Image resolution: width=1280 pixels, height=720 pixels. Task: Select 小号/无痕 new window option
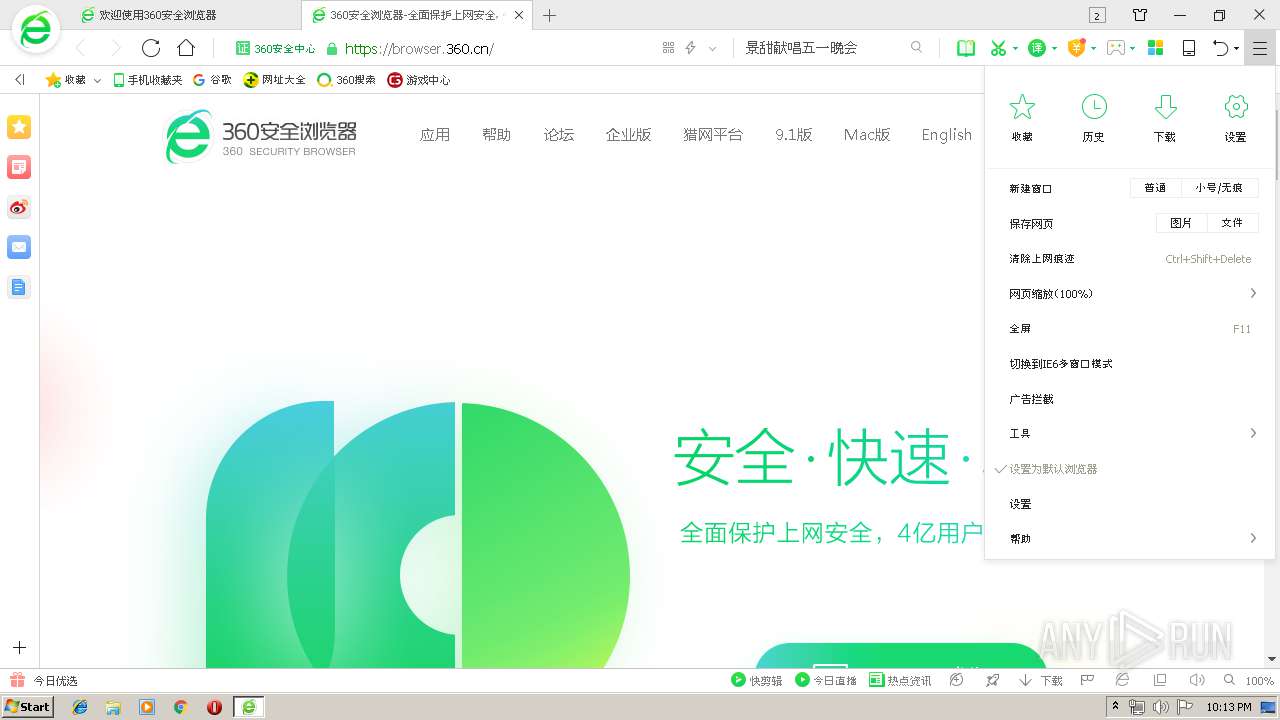click(1219, 188)
